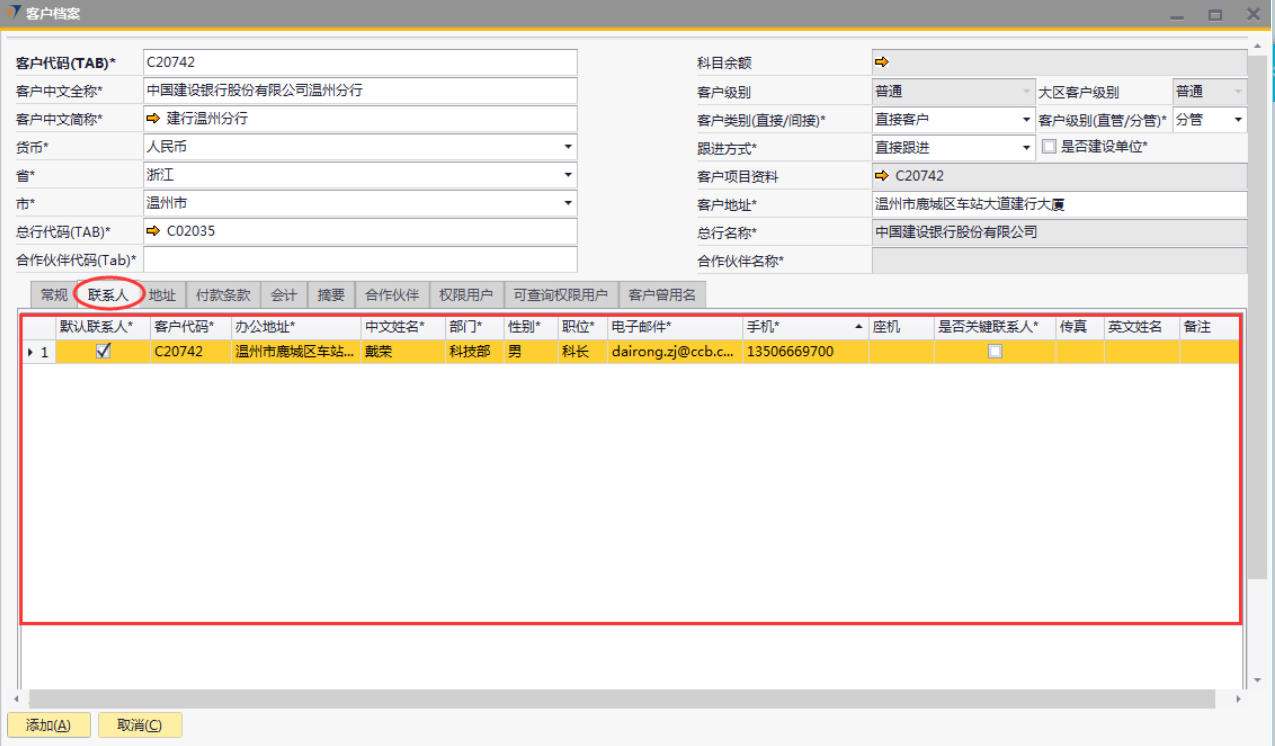Click the link arrow beside 建行温州分行

click(153, 119)
